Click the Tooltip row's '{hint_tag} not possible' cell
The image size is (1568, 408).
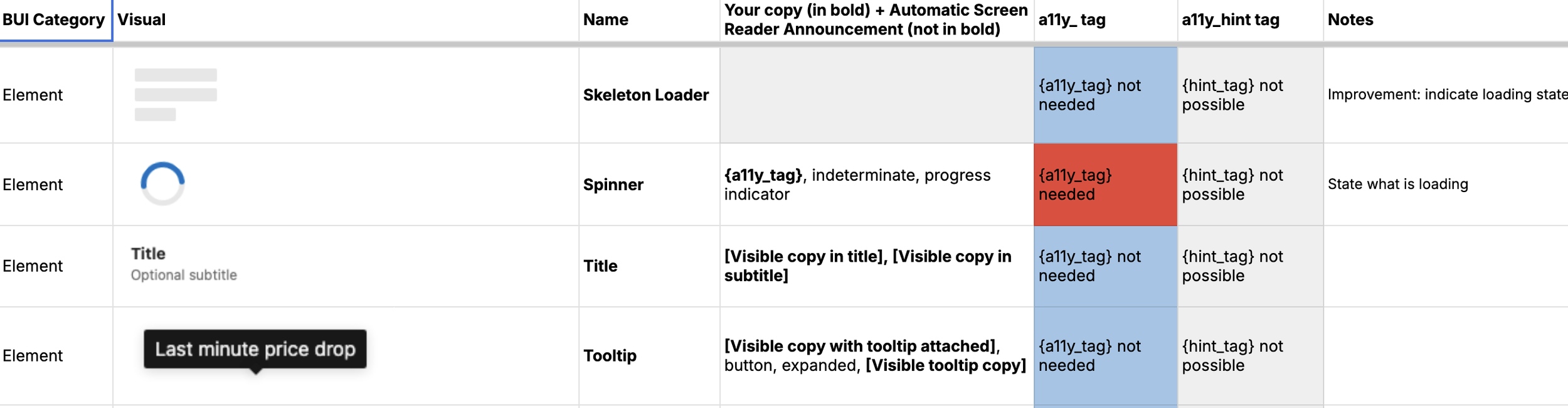1249,356
